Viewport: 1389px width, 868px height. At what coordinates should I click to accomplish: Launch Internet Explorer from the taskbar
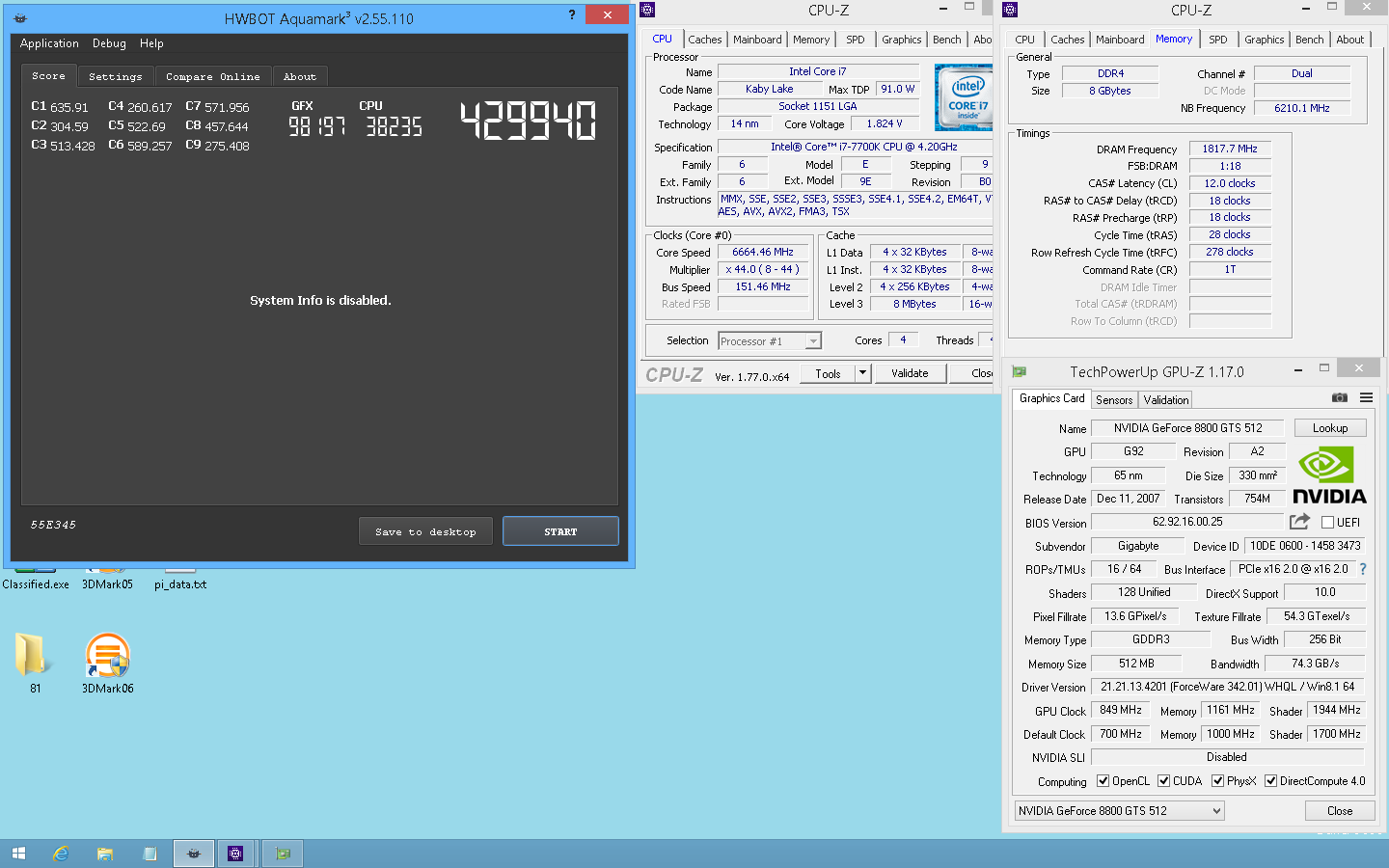pyautogui.click(x=61, y=854)
